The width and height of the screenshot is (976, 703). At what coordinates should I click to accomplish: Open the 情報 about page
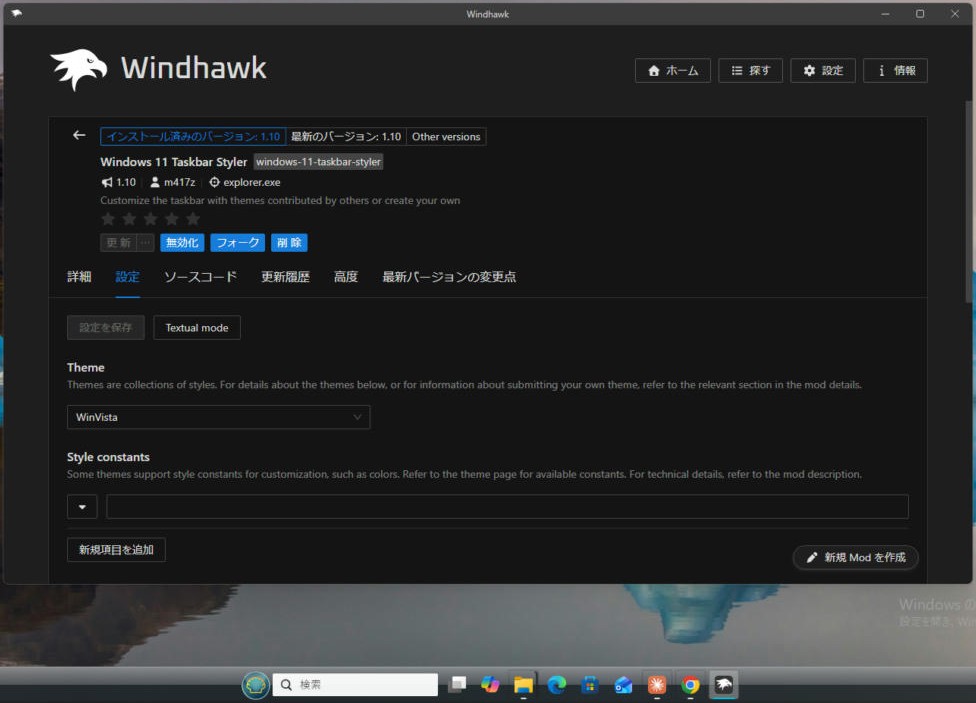[x=895, y=70]
